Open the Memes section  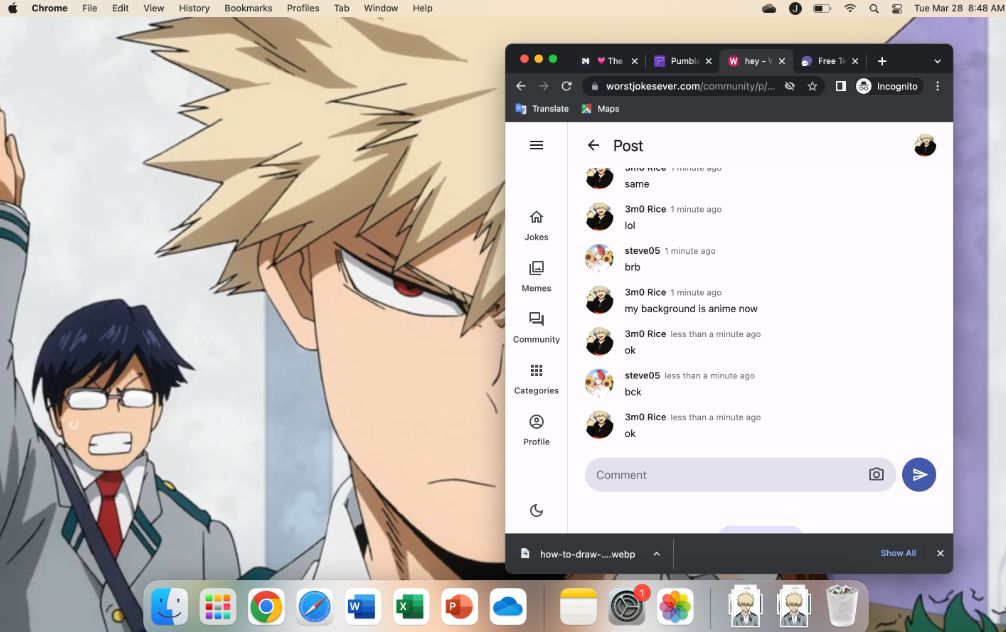click(536, 276)
